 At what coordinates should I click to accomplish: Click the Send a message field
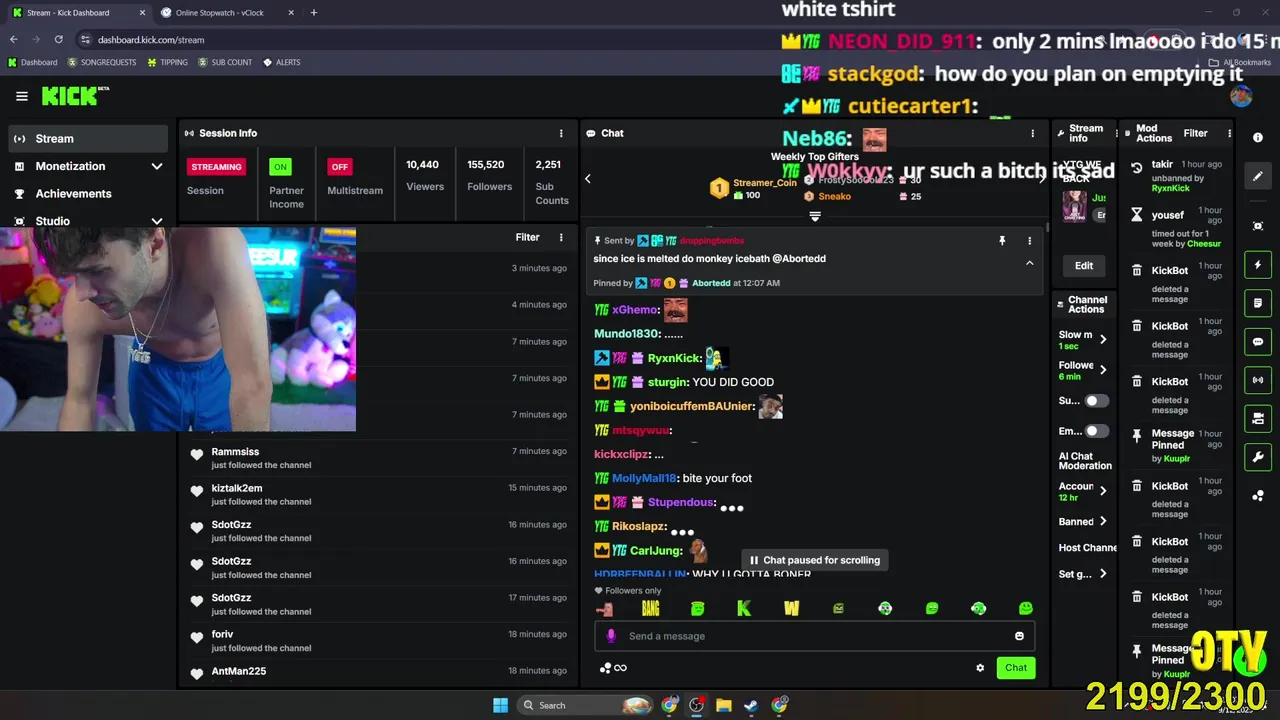tap(815, 636)
